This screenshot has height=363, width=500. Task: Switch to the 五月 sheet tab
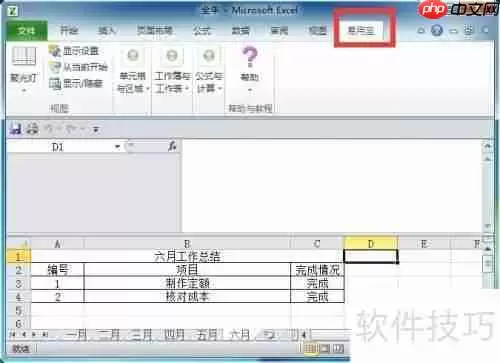[x=207, y=335]
